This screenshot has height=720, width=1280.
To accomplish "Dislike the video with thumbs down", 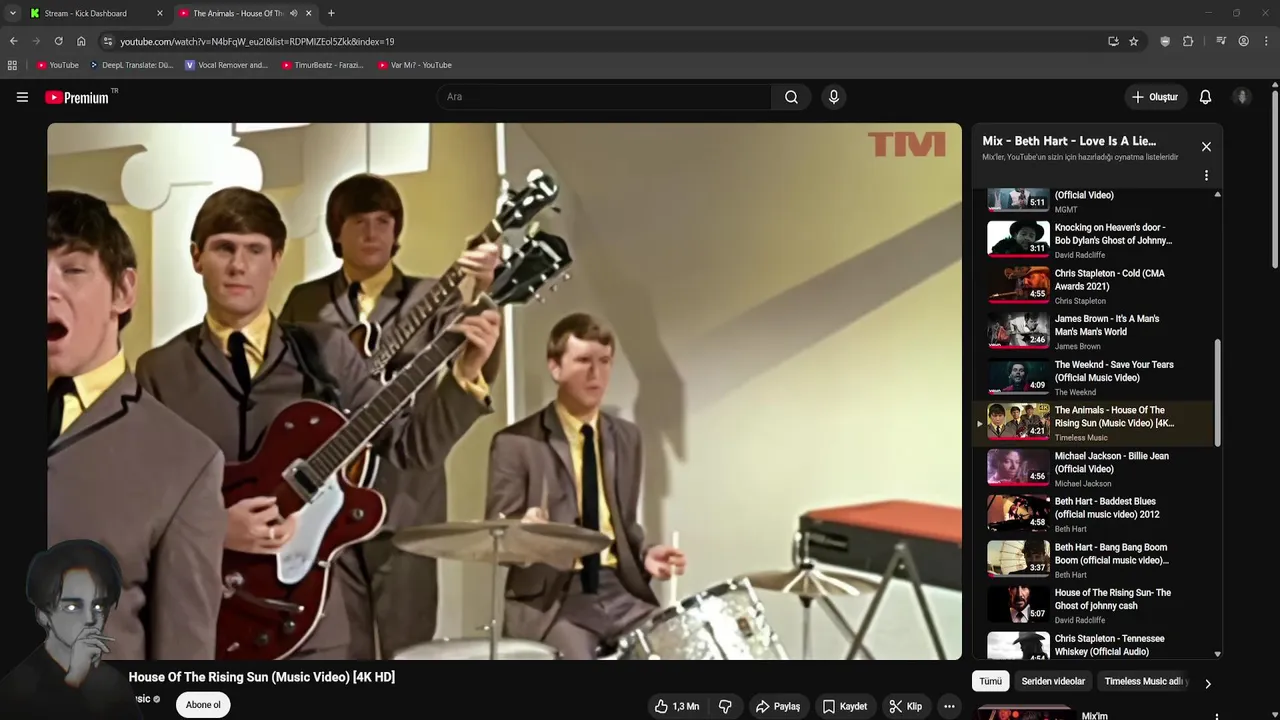I will coord(725,706).
